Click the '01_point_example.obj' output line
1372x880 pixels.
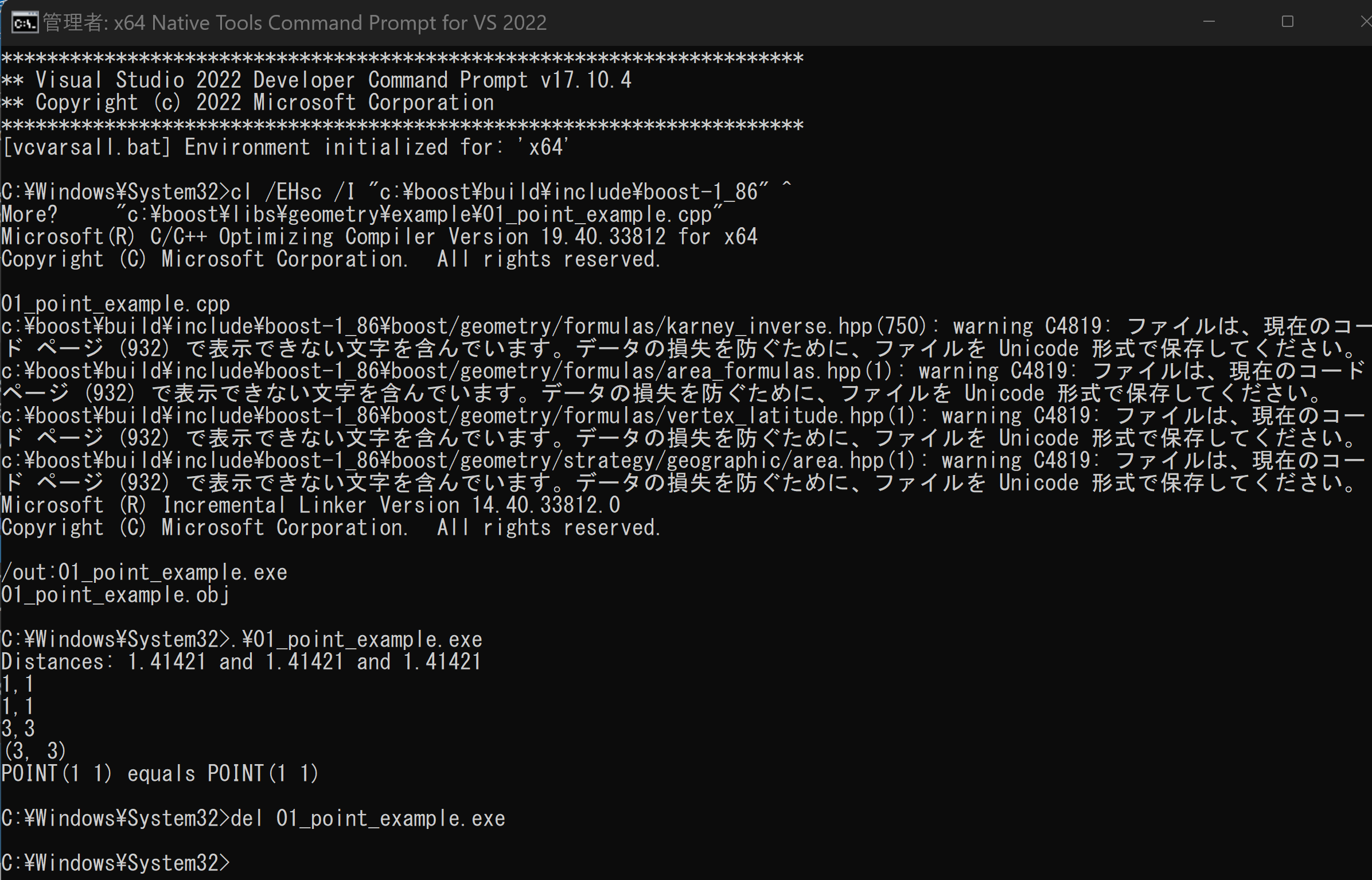[x=115, y=594]
